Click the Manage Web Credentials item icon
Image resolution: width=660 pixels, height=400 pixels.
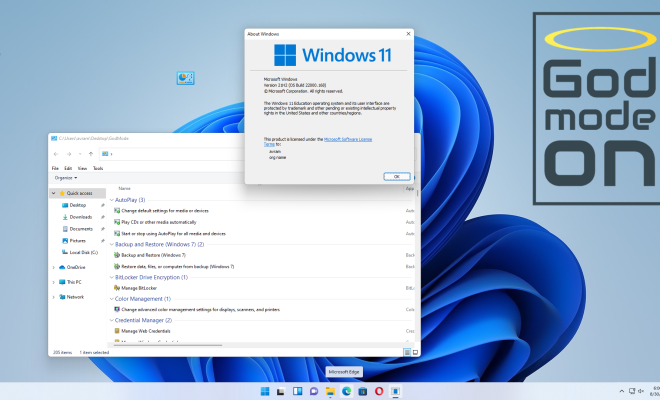(x=117, y=331)
